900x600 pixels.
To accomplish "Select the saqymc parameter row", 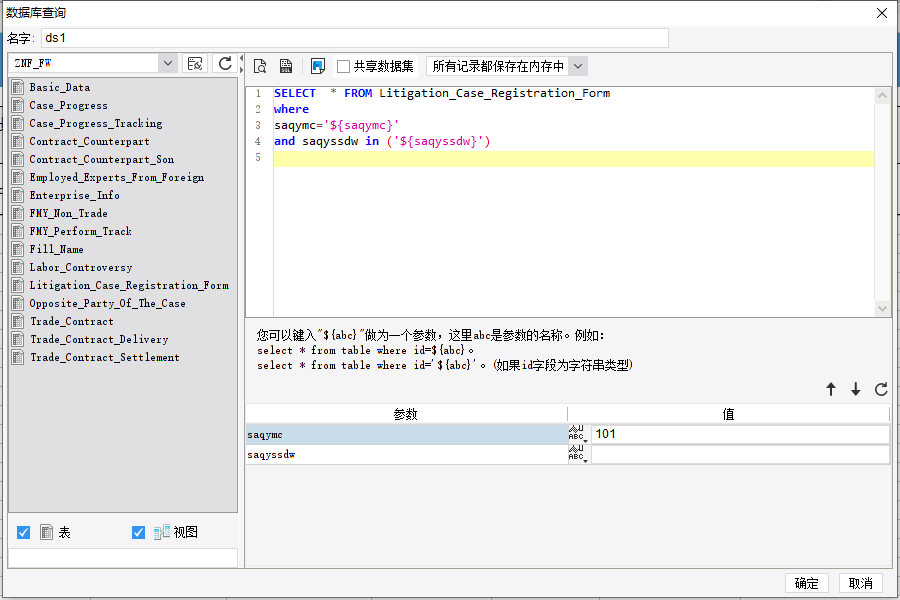I will tap(406, 435).
